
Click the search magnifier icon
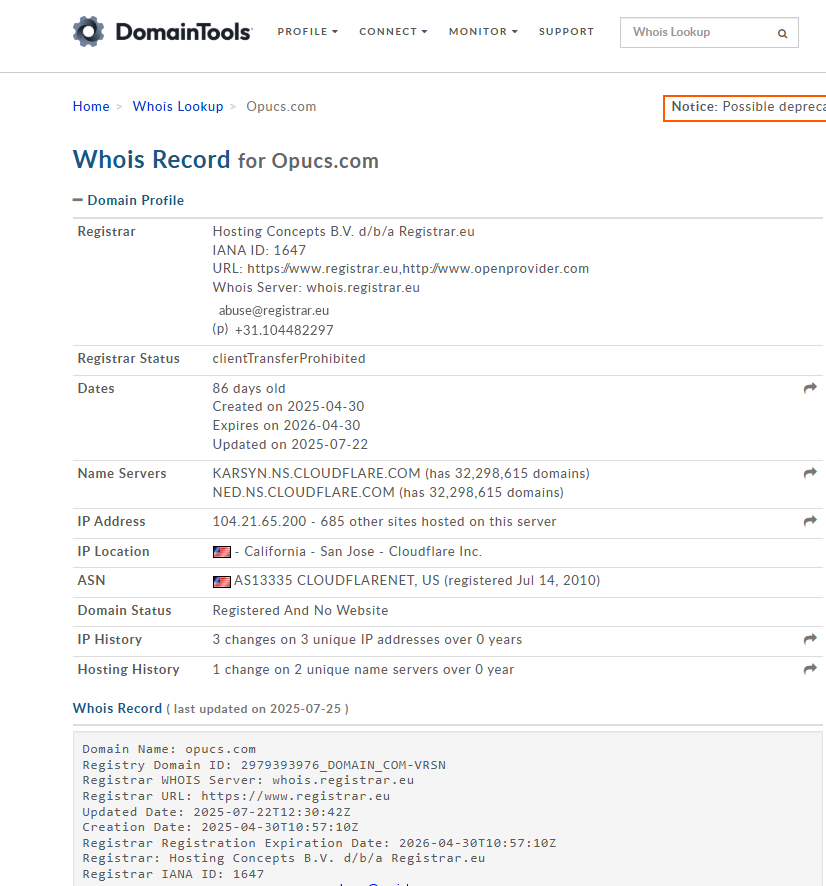782,33
